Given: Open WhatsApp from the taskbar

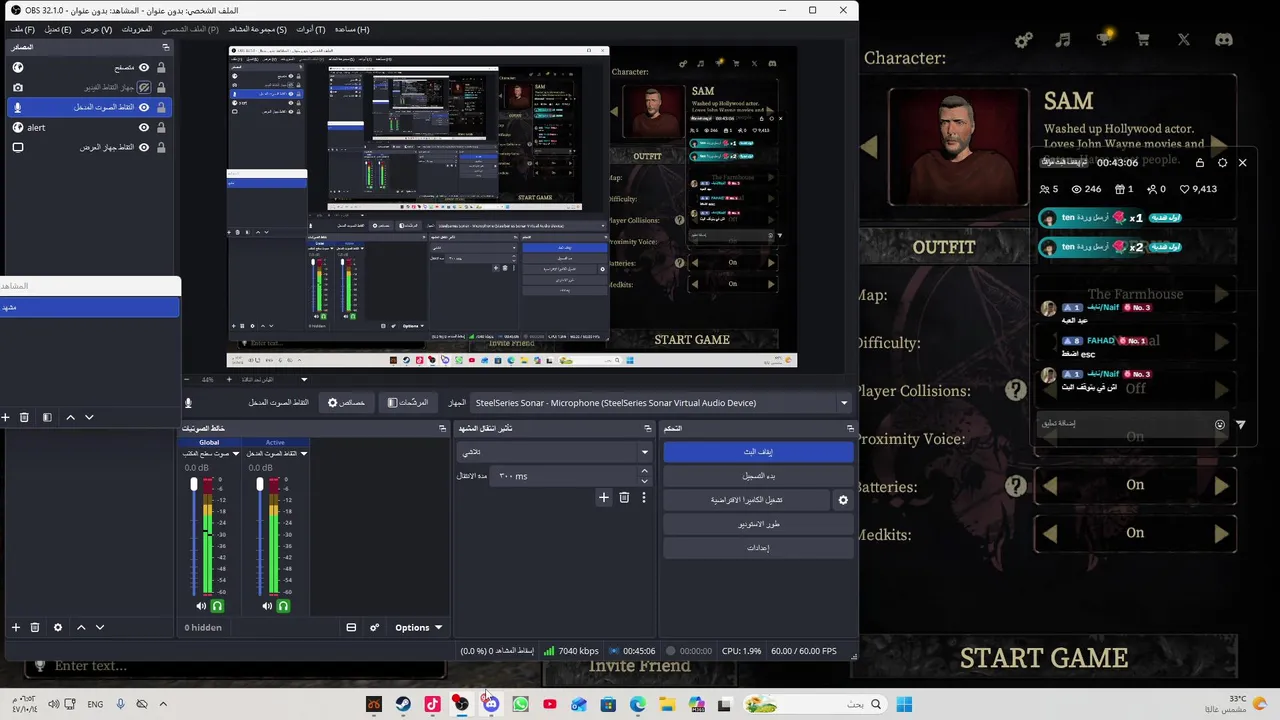Looking at the screenshot, I should click(520, 704).
